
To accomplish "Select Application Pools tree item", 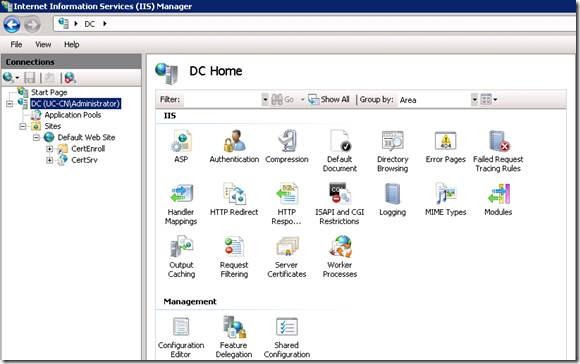I will coord(72,115).
